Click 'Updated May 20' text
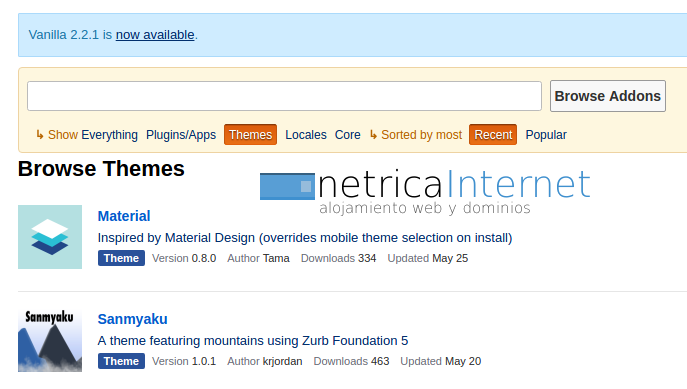Viewport: 687px width, 389px height. point(440,361)
